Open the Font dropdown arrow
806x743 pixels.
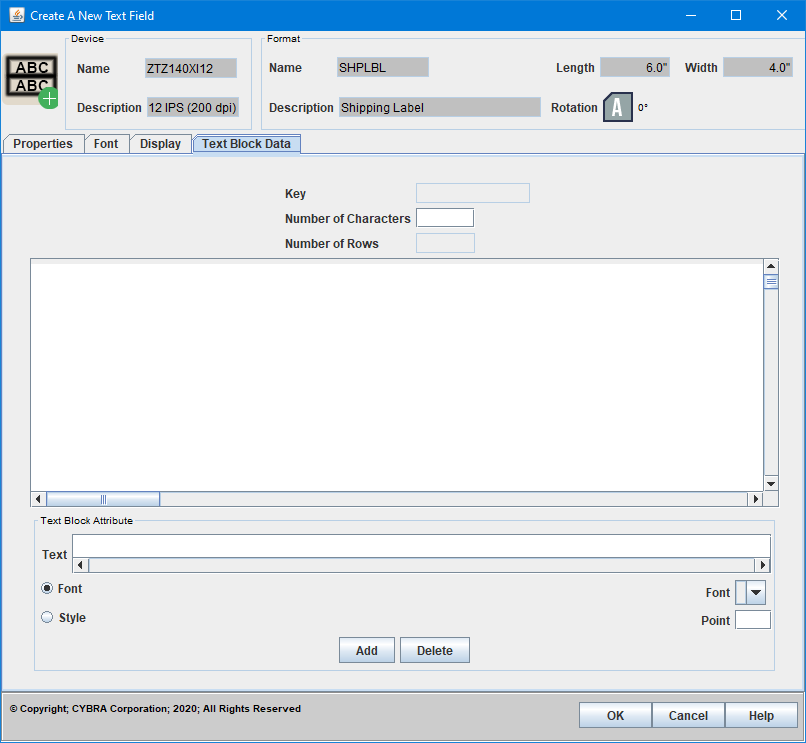(x=756, y=593)
